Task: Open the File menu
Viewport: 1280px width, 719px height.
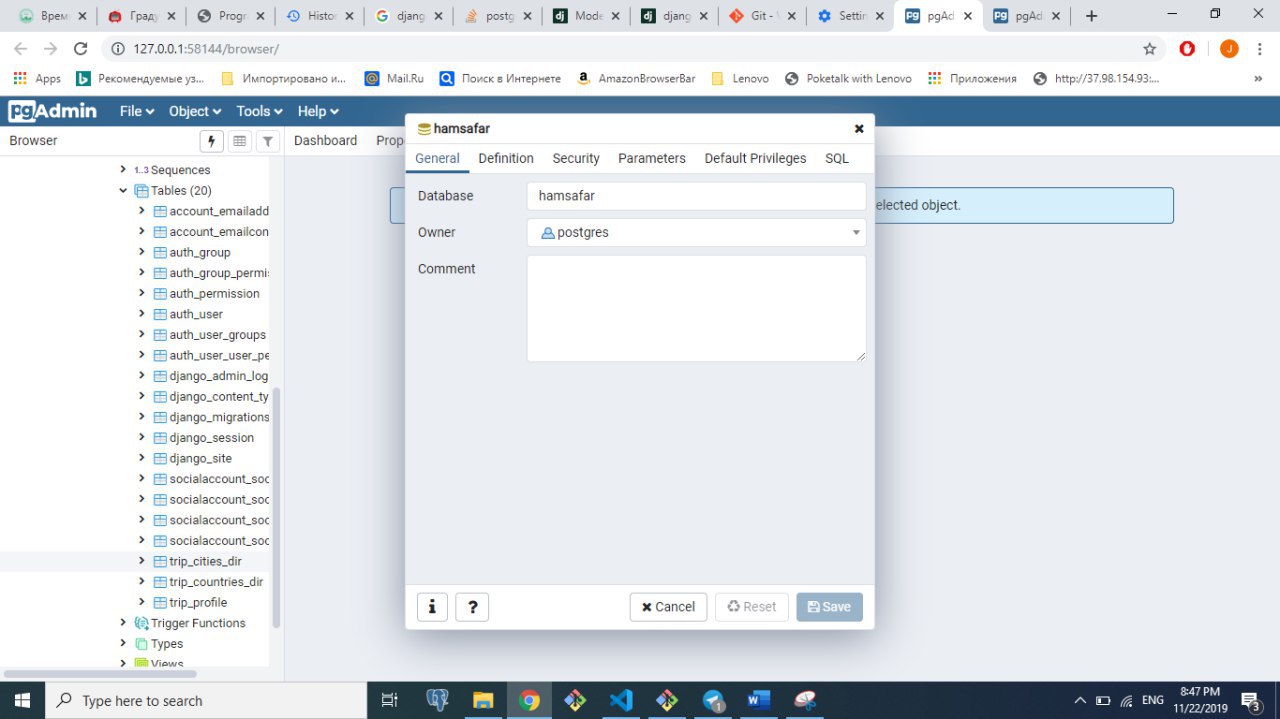Action: [x=137, y=111]
